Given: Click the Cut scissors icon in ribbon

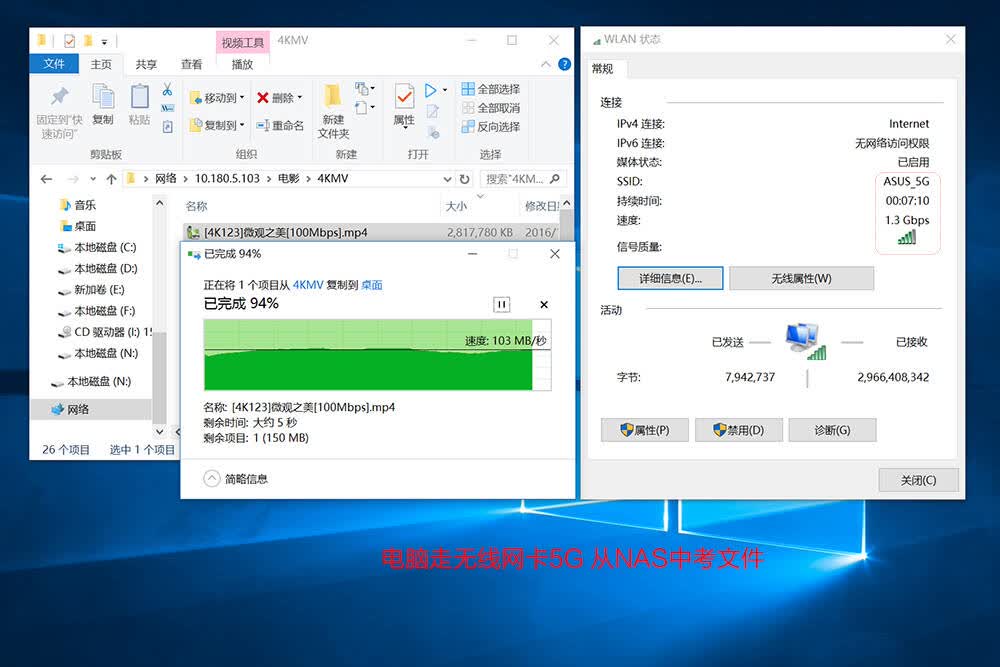Looking at the screenshot, I should point(167,89).
